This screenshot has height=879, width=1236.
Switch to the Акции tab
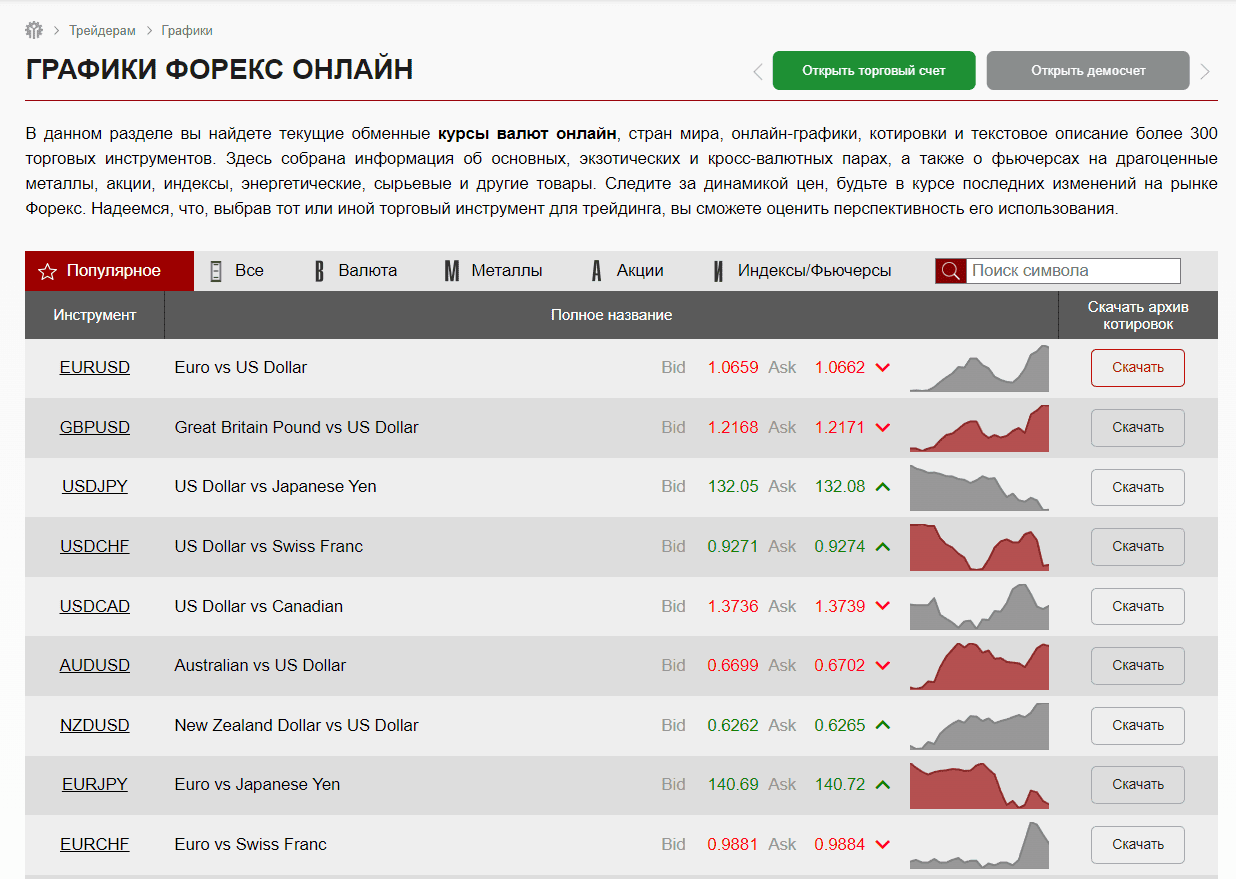click(x=627, y=271)
